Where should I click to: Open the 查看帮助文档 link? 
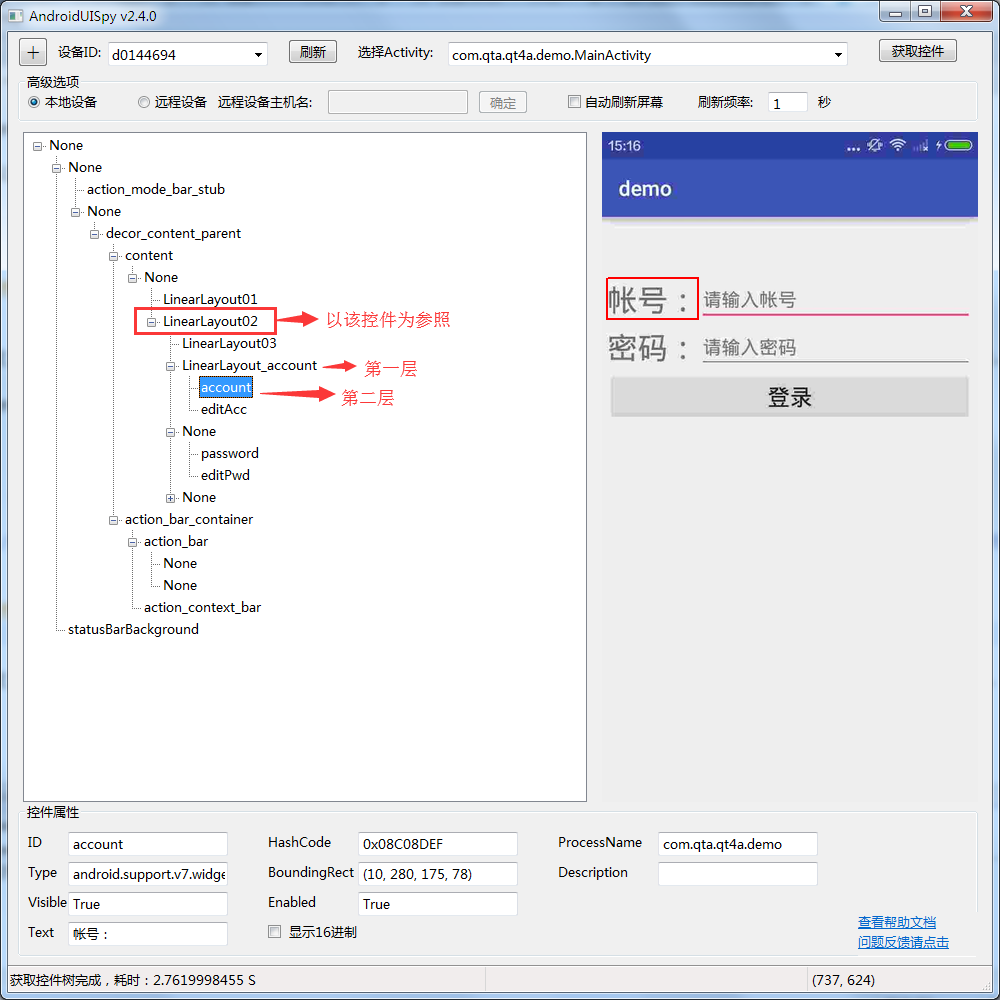[897, 922]
